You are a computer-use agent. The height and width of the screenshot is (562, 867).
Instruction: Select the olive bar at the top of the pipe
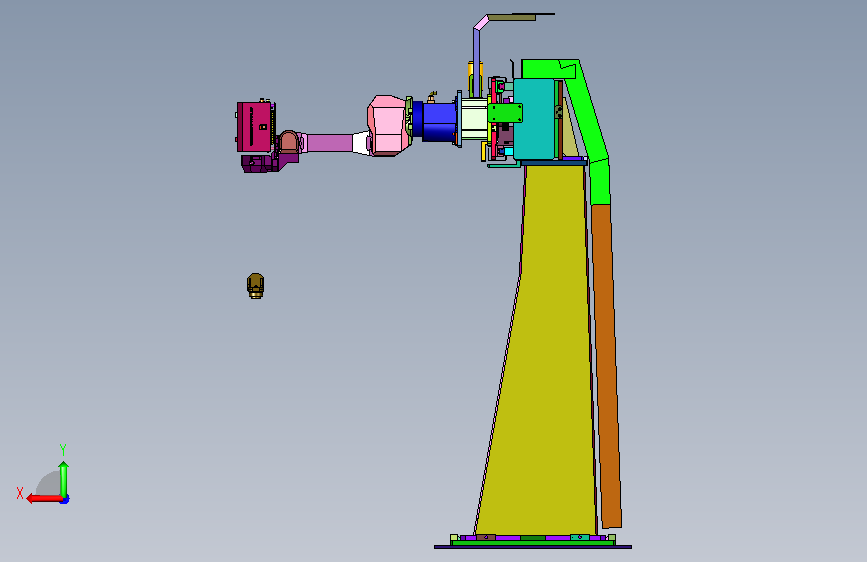511,18
